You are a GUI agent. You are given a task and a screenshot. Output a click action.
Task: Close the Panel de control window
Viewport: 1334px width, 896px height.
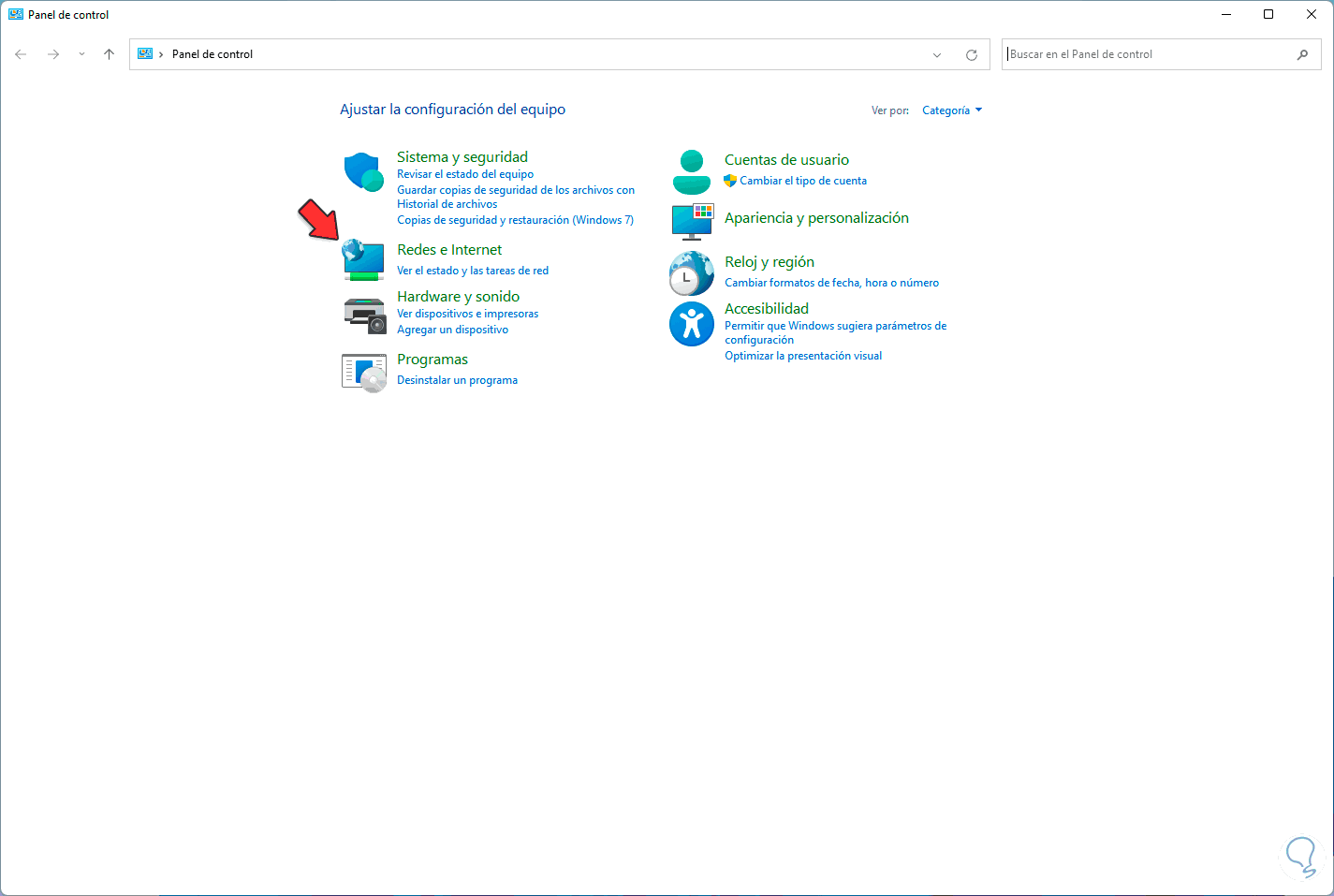pos(1312,14)
